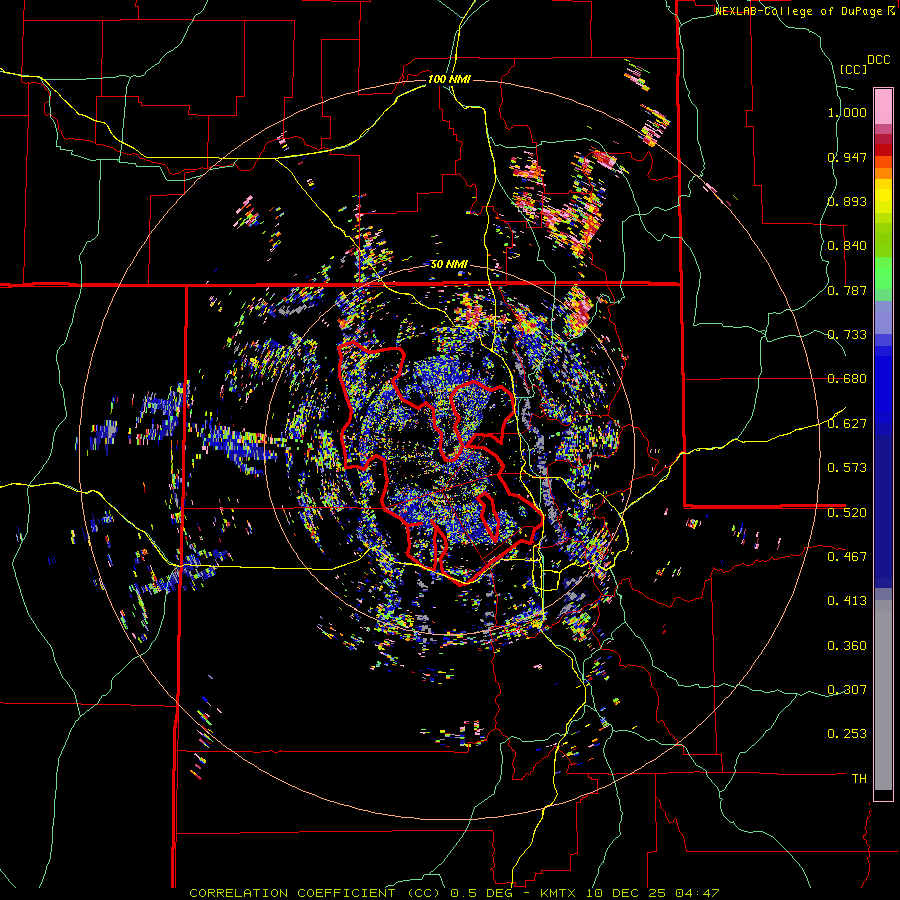The height and width of the screenshot is (900, 900).
Task: Click the 0.733 legend value
Action: pos(847,335)
